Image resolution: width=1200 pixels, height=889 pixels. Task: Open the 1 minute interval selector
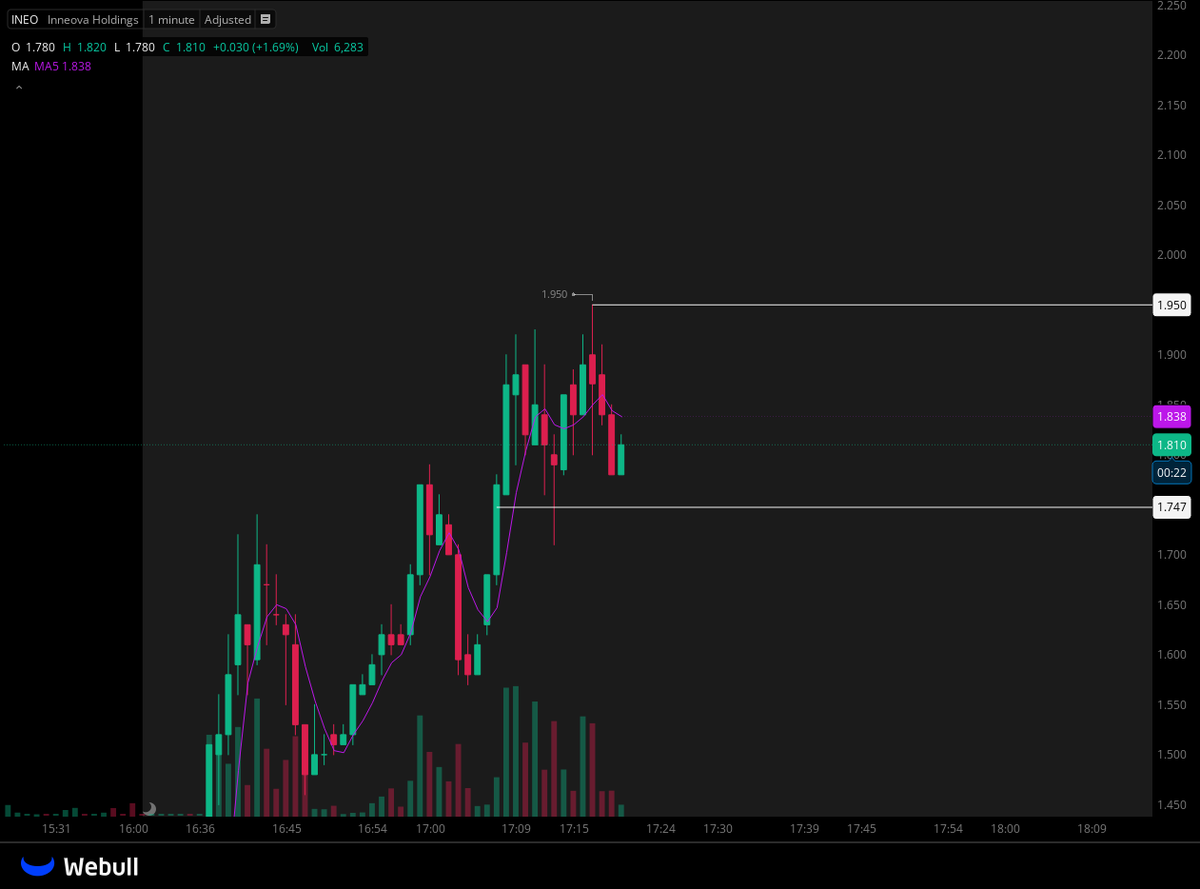click(171, 20)
